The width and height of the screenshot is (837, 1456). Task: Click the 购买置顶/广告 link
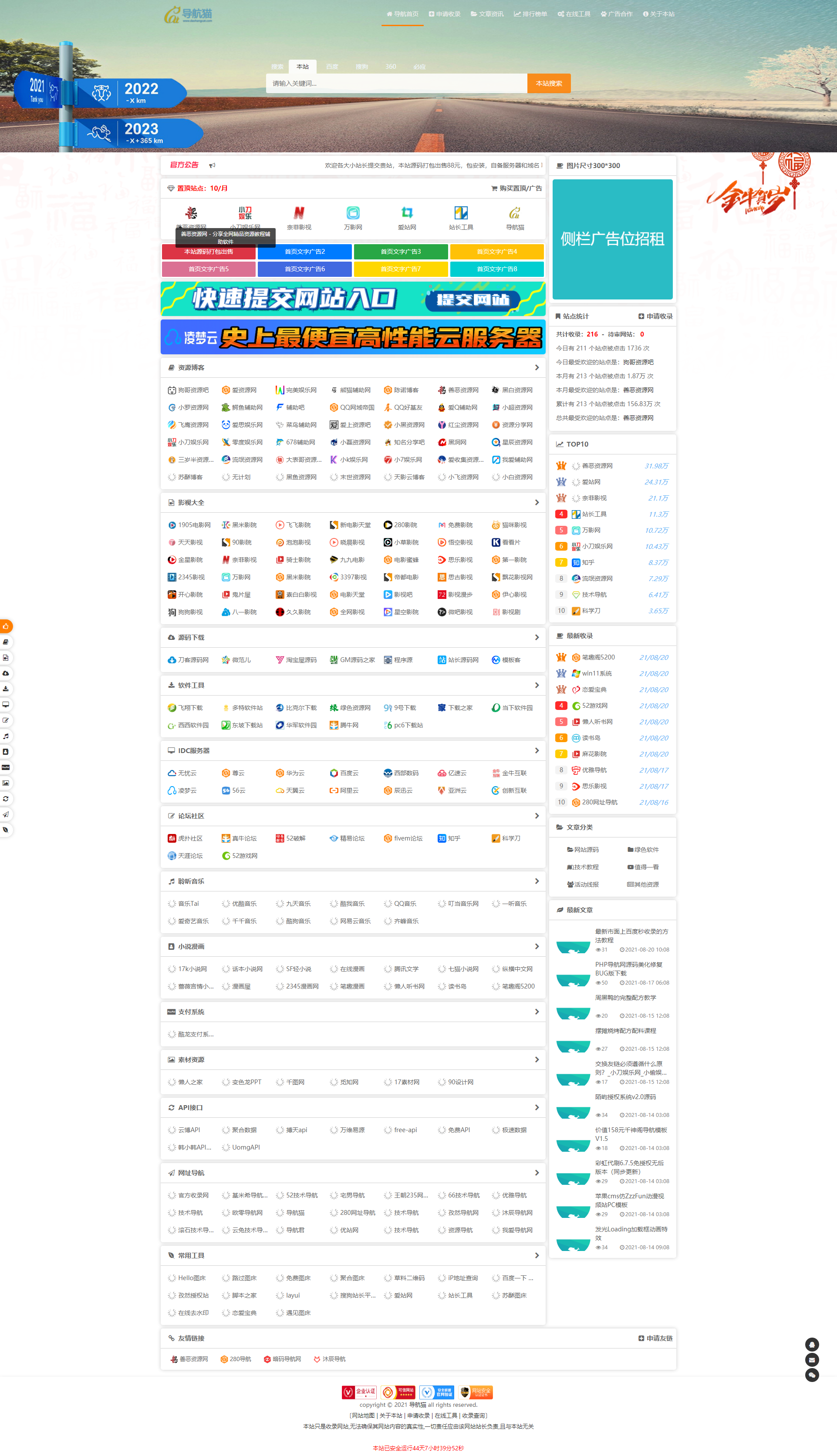point(516,188)
